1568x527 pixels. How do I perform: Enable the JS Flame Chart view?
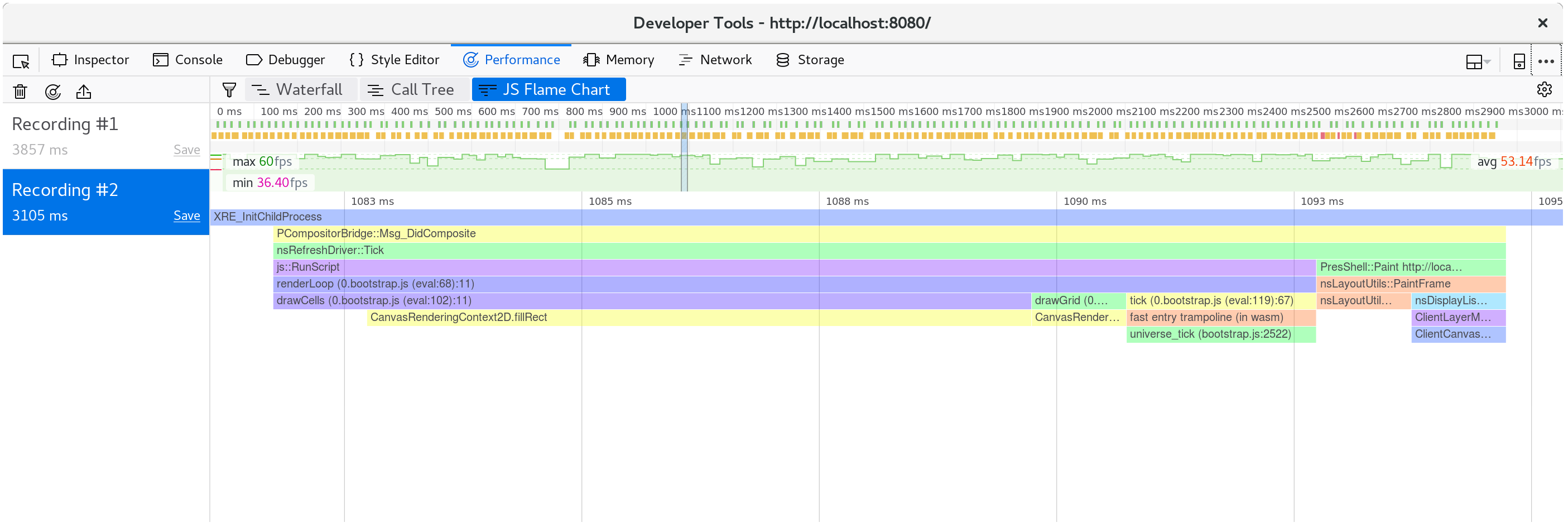[x=548, y=89]
